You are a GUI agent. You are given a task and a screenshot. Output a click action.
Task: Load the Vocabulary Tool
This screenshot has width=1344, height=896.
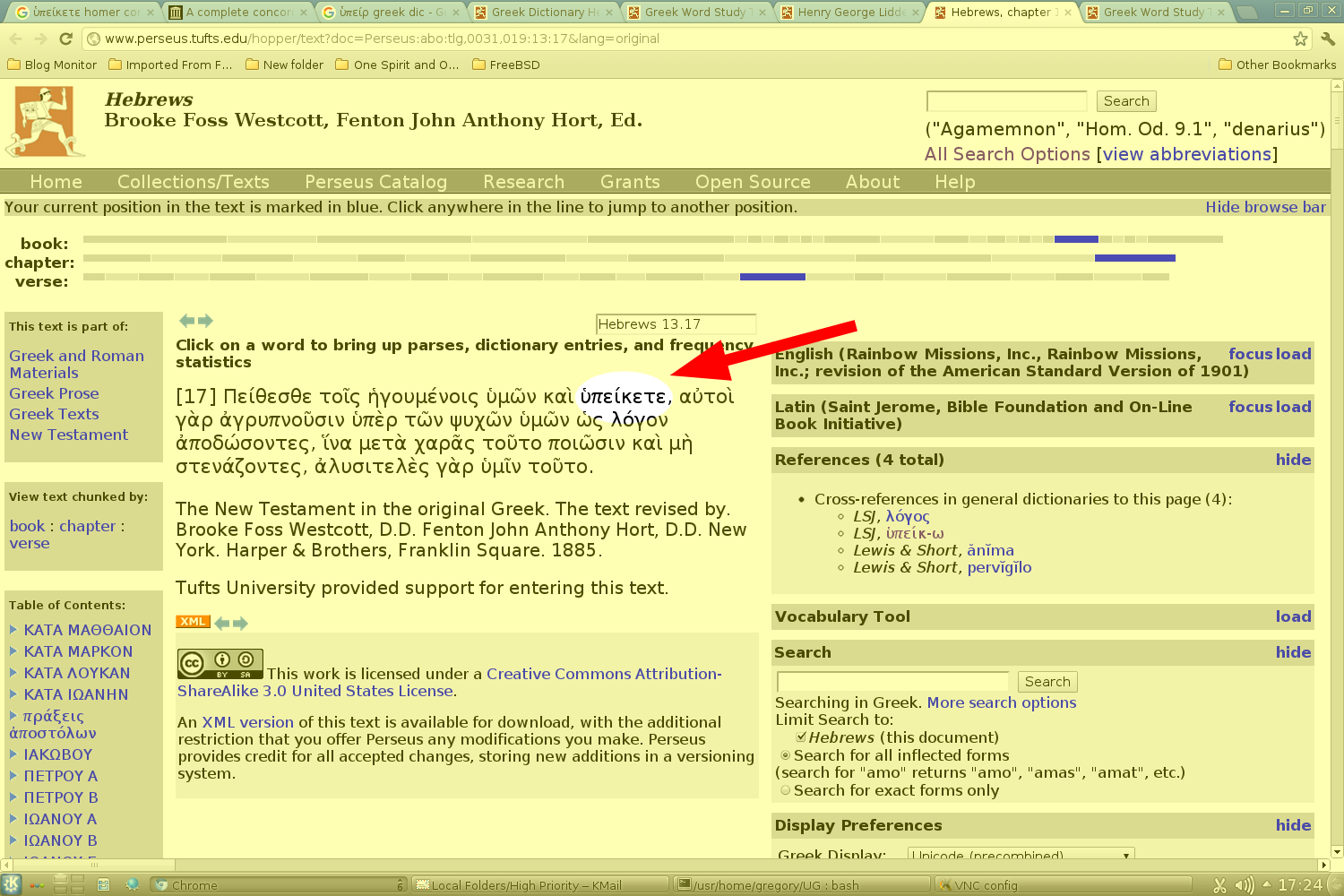(x=1294, y=616)
